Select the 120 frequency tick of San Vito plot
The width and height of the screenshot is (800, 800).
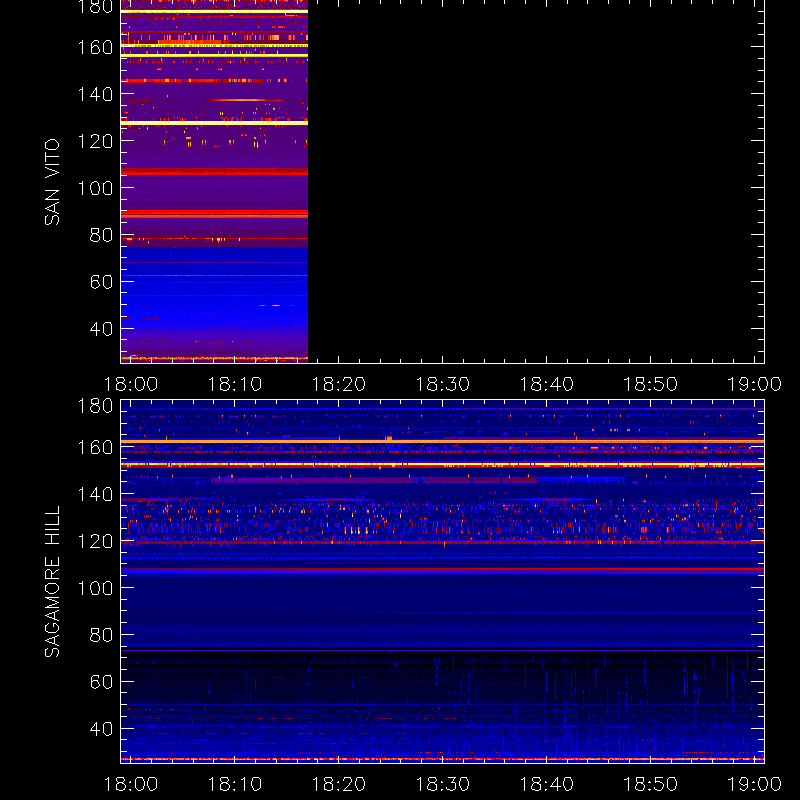[x=95, y=141]
